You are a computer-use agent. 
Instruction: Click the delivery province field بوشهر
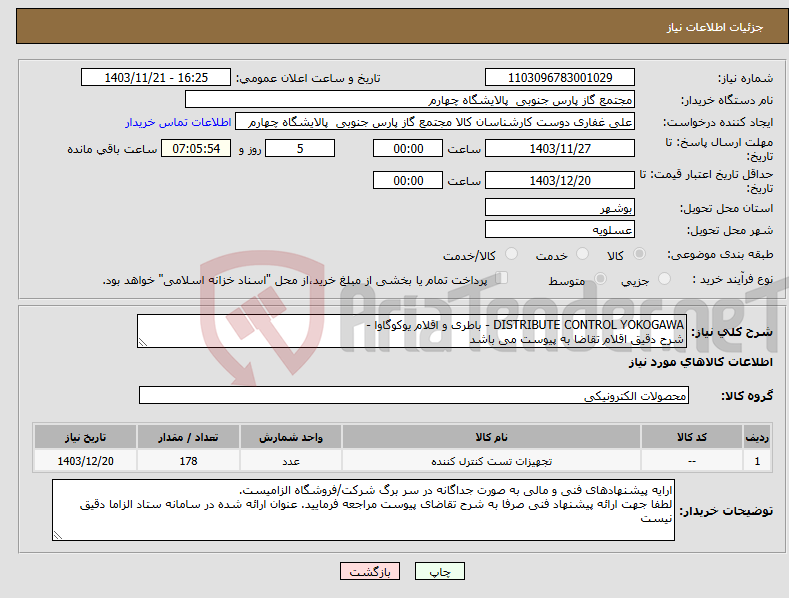point(560,207)
